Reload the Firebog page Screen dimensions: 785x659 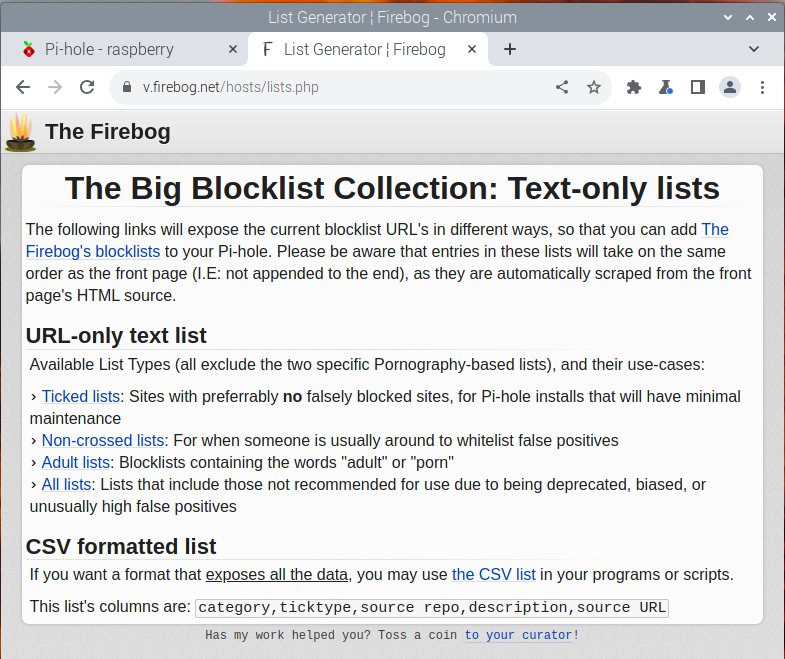87,87
